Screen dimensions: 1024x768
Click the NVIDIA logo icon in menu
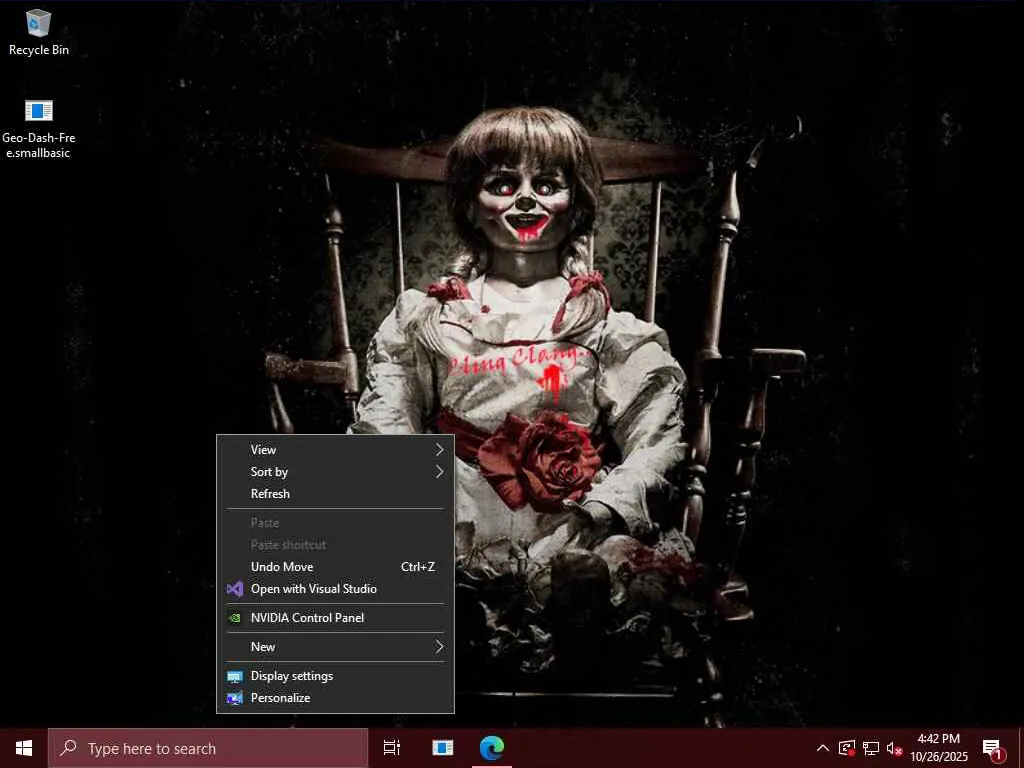[x=234, y=618]
